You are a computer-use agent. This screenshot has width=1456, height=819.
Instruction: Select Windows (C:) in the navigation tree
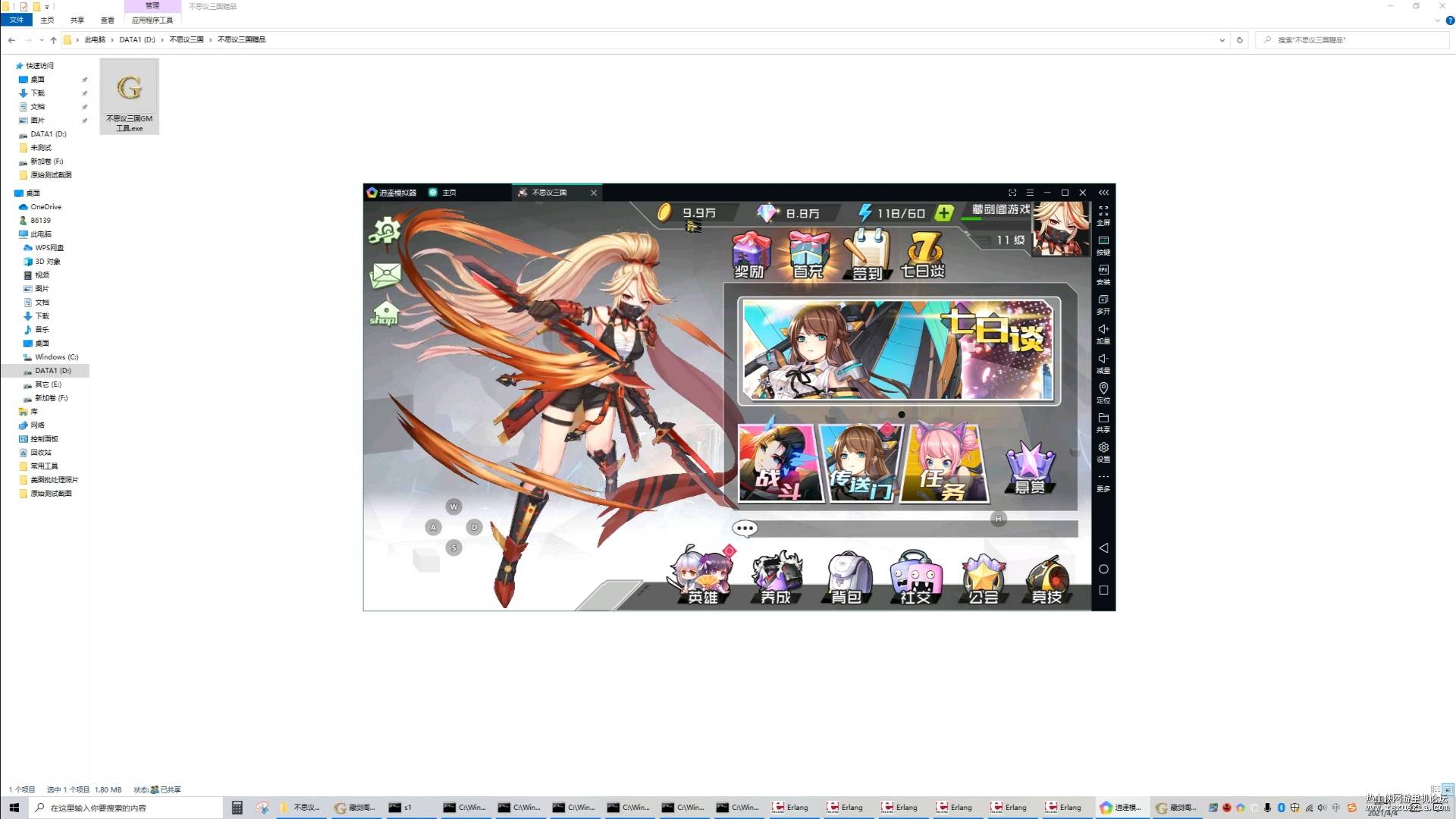56,357
